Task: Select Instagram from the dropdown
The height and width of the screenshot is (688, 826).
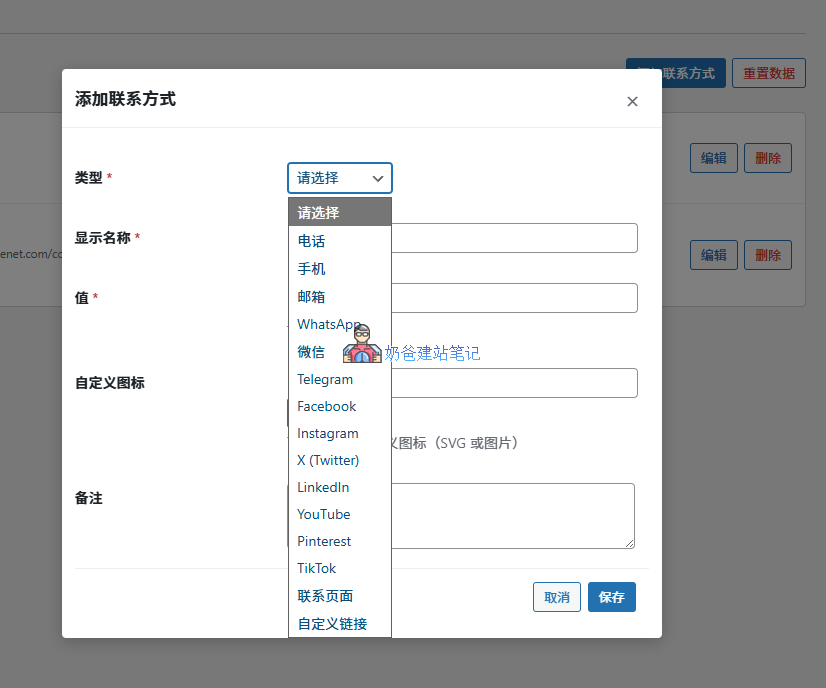Action: (327, 433)
